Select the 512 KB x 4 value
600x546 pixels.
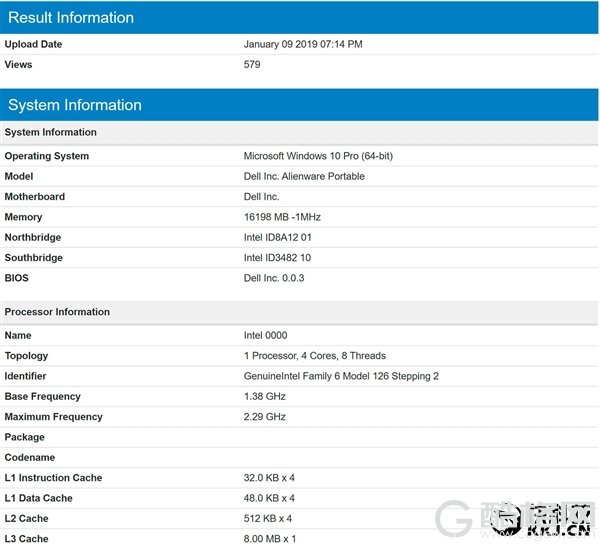tap(268, 518)
